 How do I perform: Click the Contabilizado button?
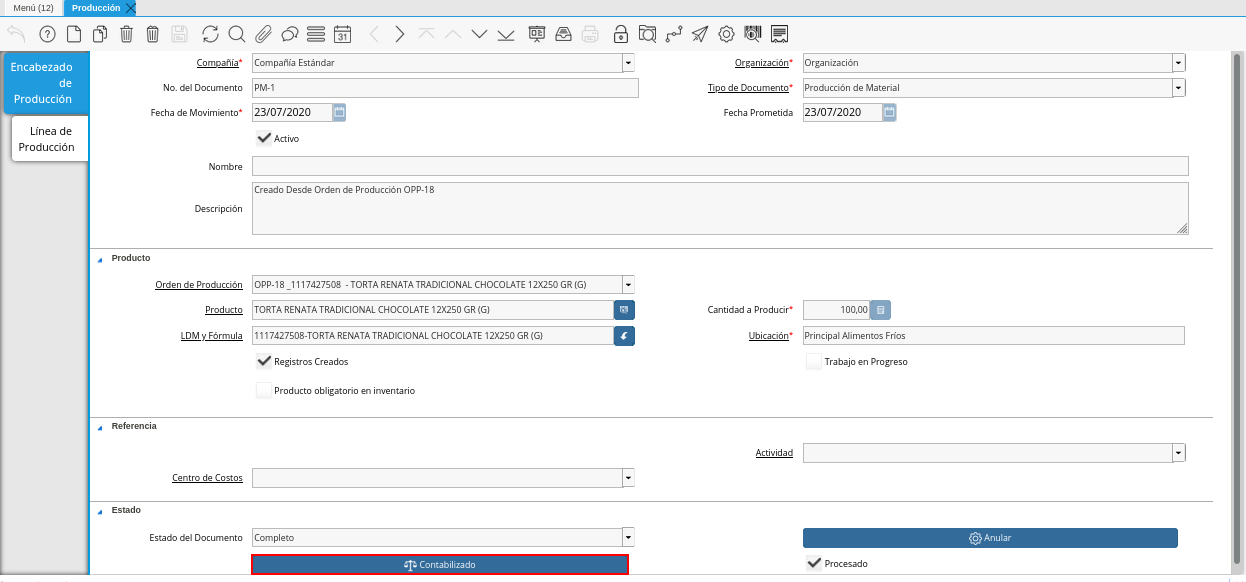pos(440,565)
